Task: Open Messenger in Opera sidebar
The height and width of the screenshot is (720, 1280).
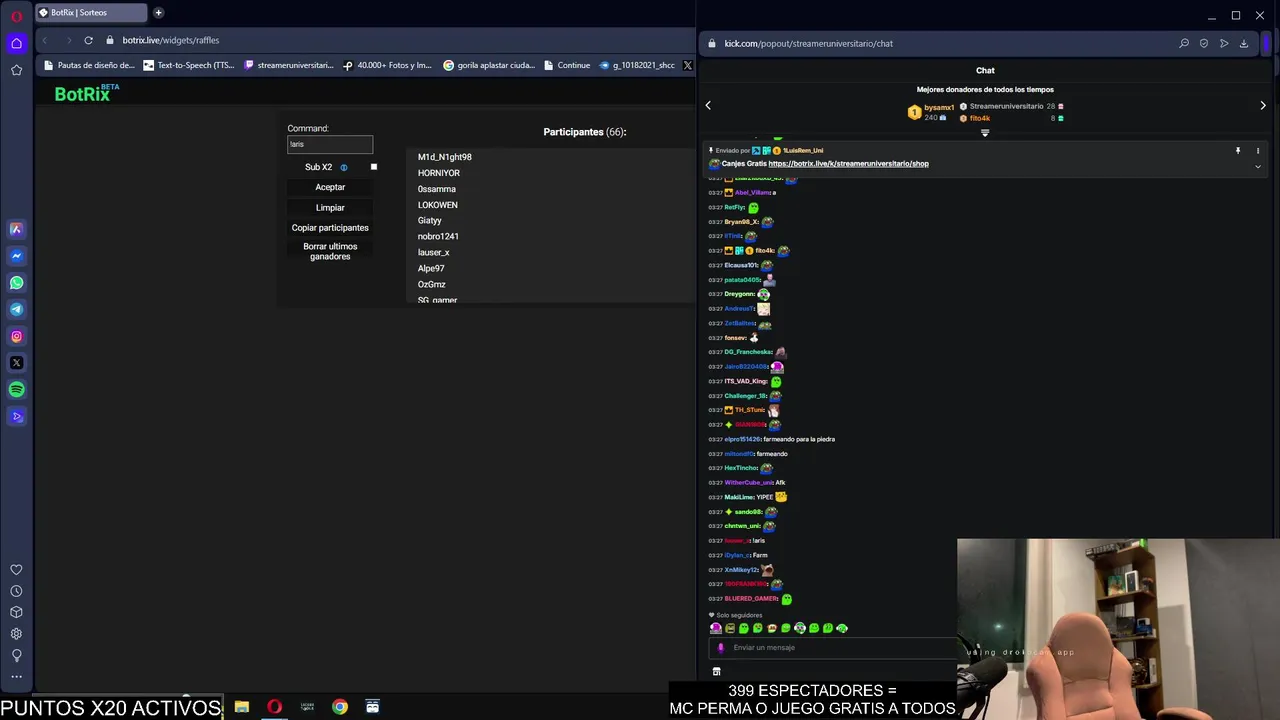Action: pos(16,256)
